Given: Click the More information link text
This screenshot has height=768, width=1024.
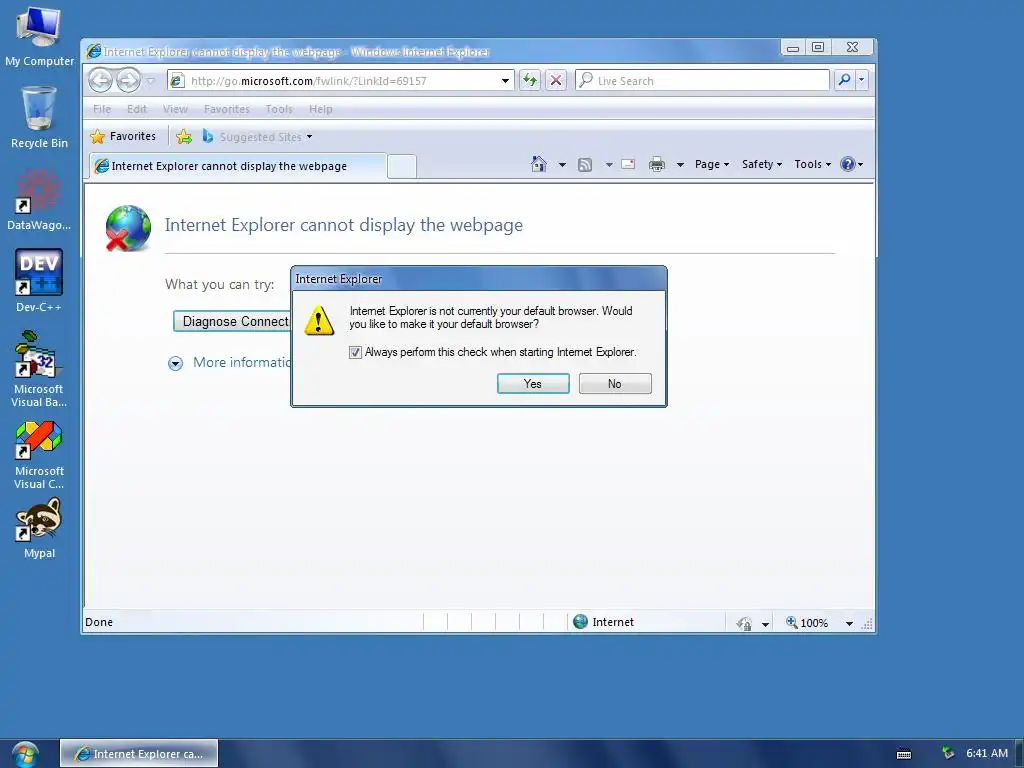Looking at the screenshot, I should pos(242,362).
